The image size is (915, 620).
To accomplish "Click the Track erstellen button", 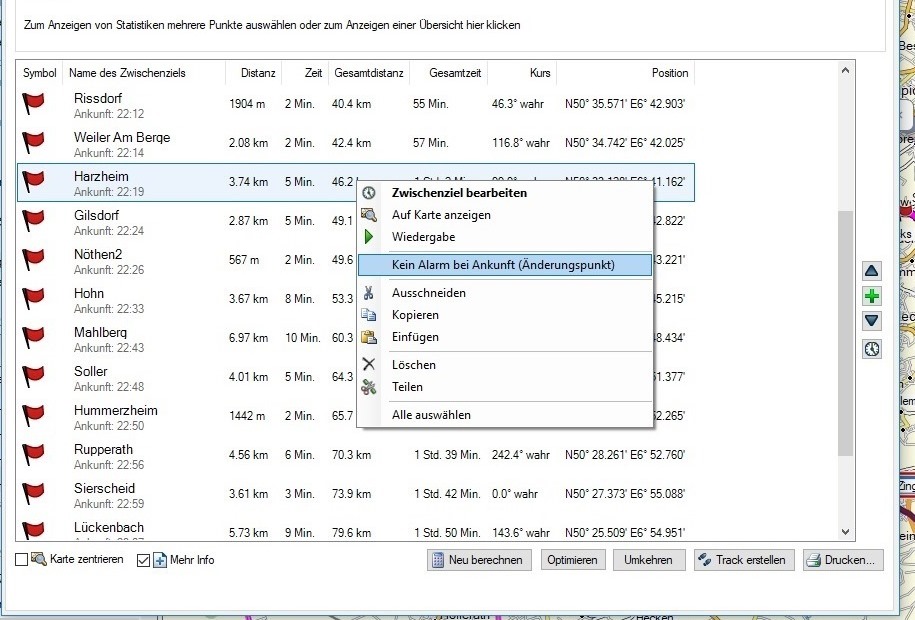I will (743, 560).
